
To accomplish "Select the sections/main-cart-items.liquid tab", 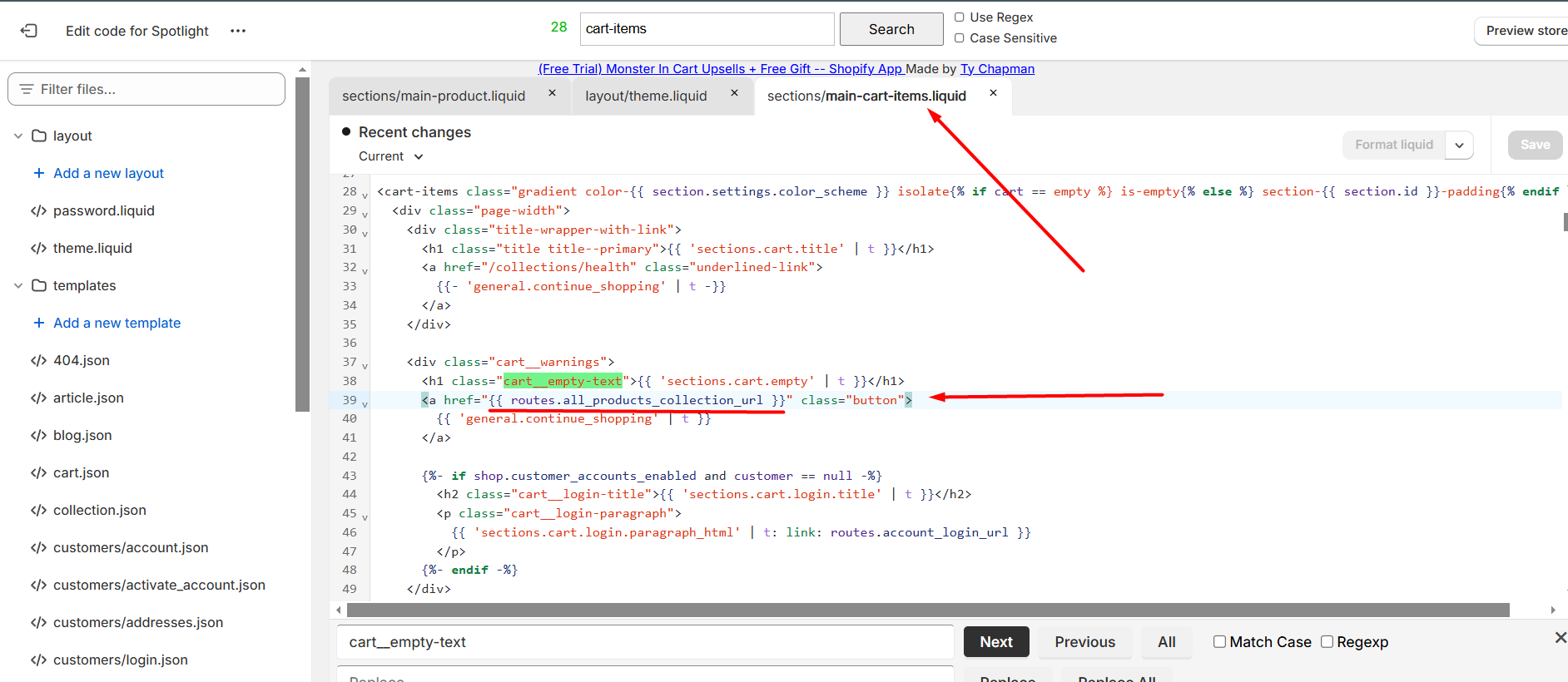I will coord(866,96).
